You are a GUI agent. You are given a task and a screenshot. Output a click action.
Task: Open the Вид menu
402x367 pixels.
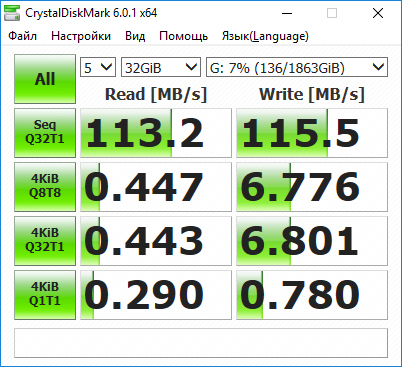(x=135, y=36)
